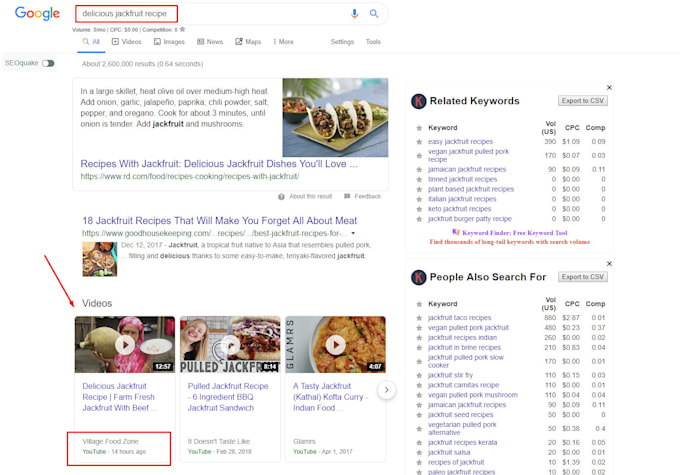
Task: Play the Delicious Jackfruit Recipe village video
Action: (x=125, y=345)
